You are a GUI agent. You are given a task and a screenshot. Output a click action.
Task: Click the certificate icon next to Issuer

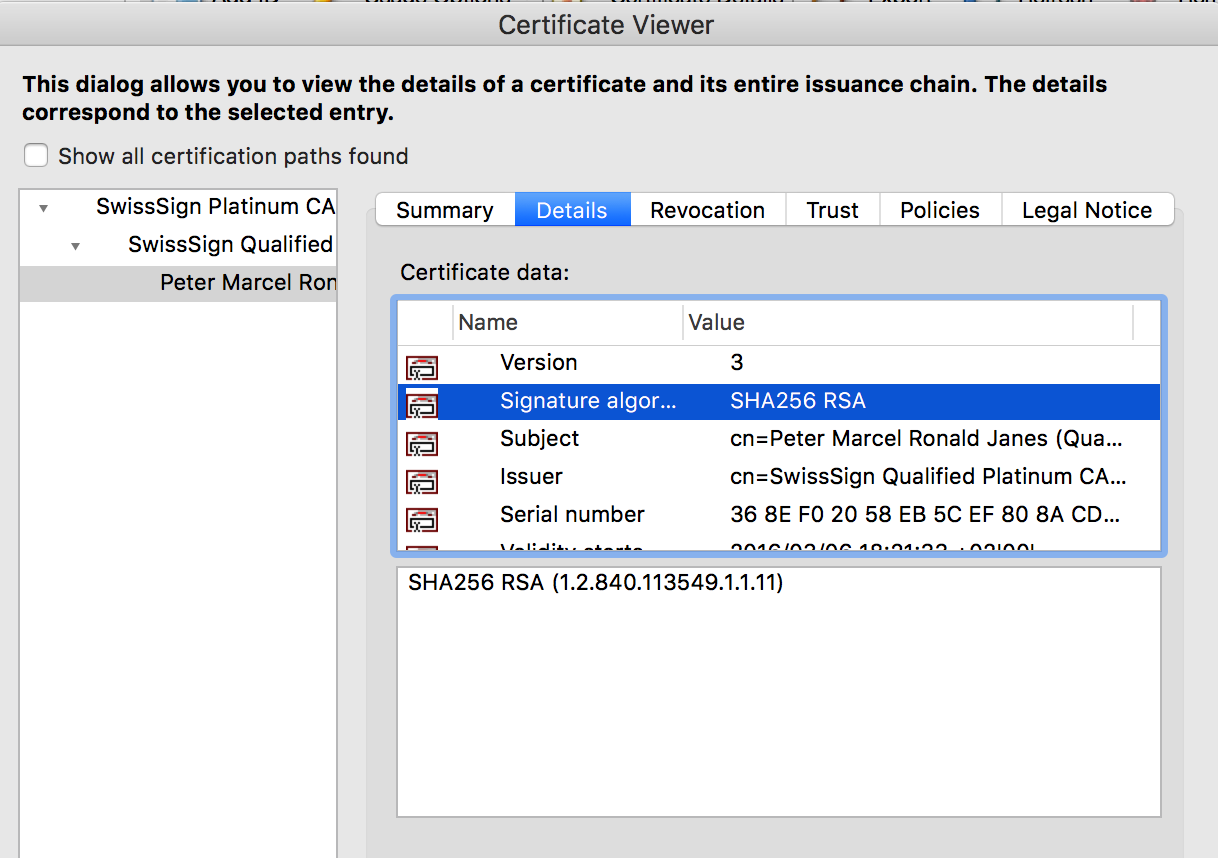(422, 480)
